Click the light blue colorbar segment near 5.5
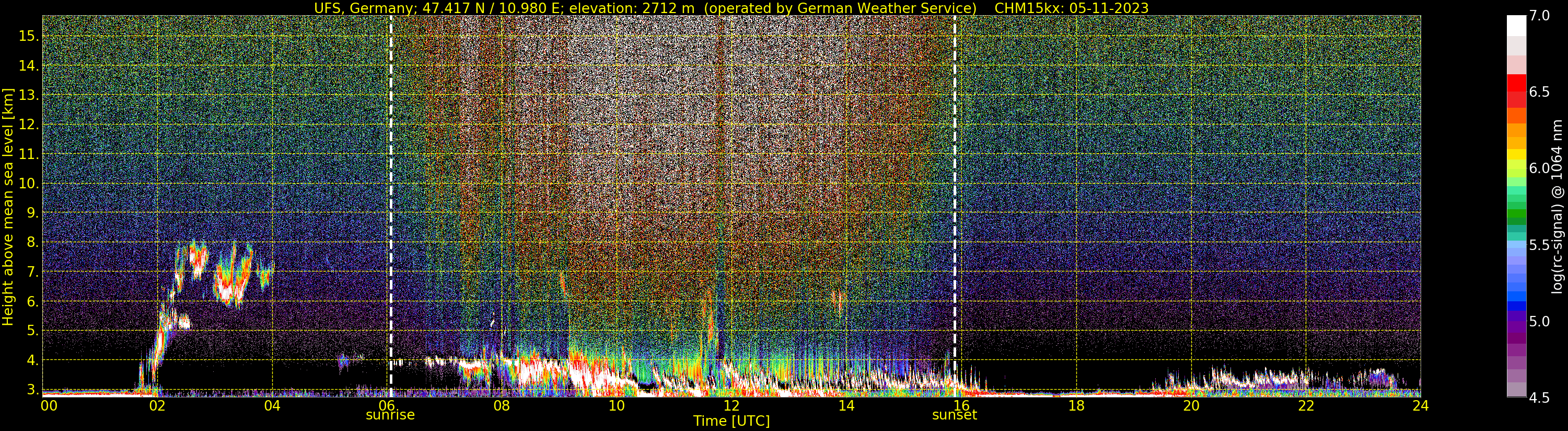 pos(1516,245)
